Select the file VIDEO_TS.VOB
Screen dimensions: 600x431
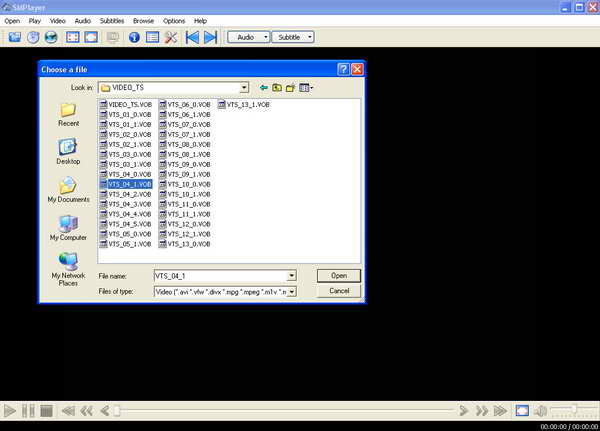126,104
